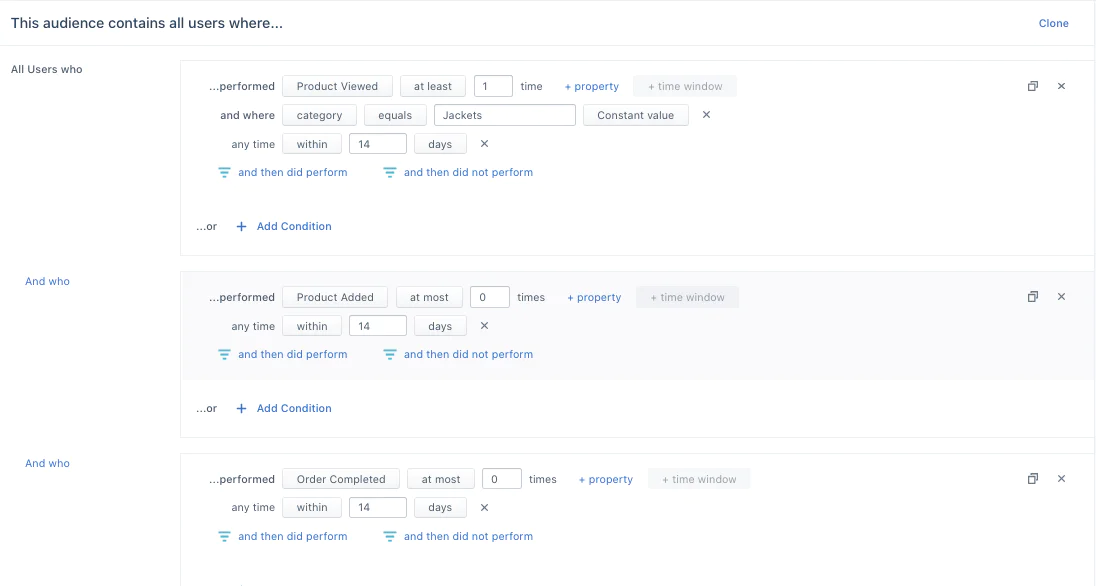Viewport: 1096px width, 586px height.
Task: Clear the 14 days time window in Product Added
Action: 484,325
